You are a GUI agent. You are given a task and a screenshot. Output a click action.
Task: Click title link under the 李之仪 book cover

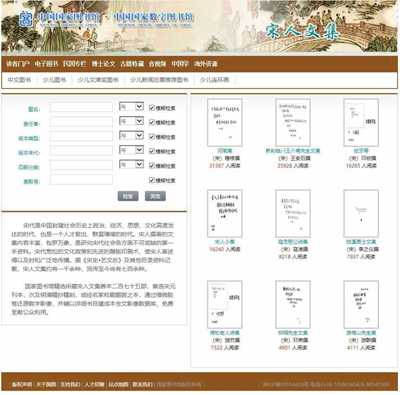coord(361,242)
